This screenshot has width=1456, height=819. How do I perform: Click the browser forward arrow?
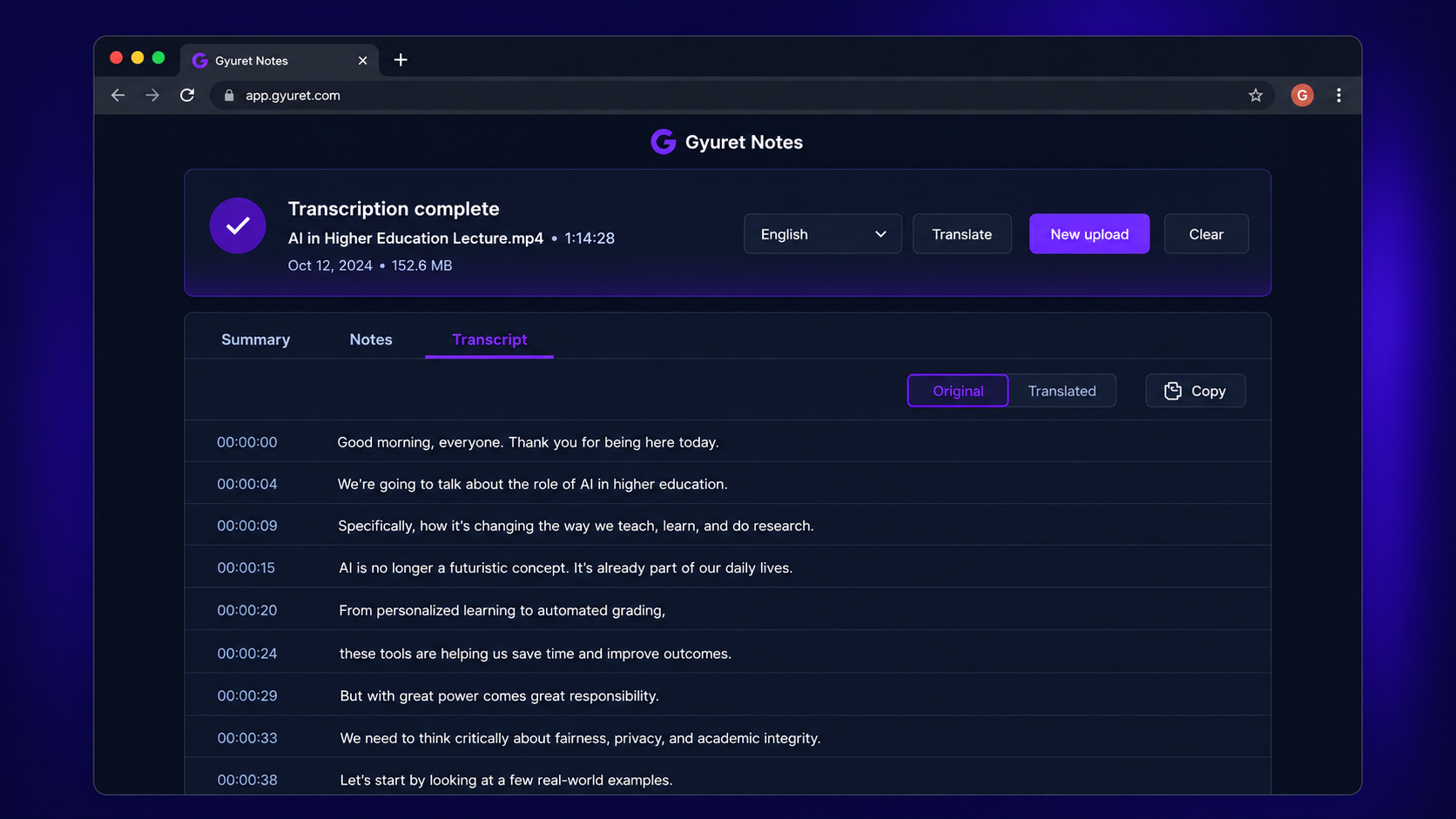pos(152,96)
